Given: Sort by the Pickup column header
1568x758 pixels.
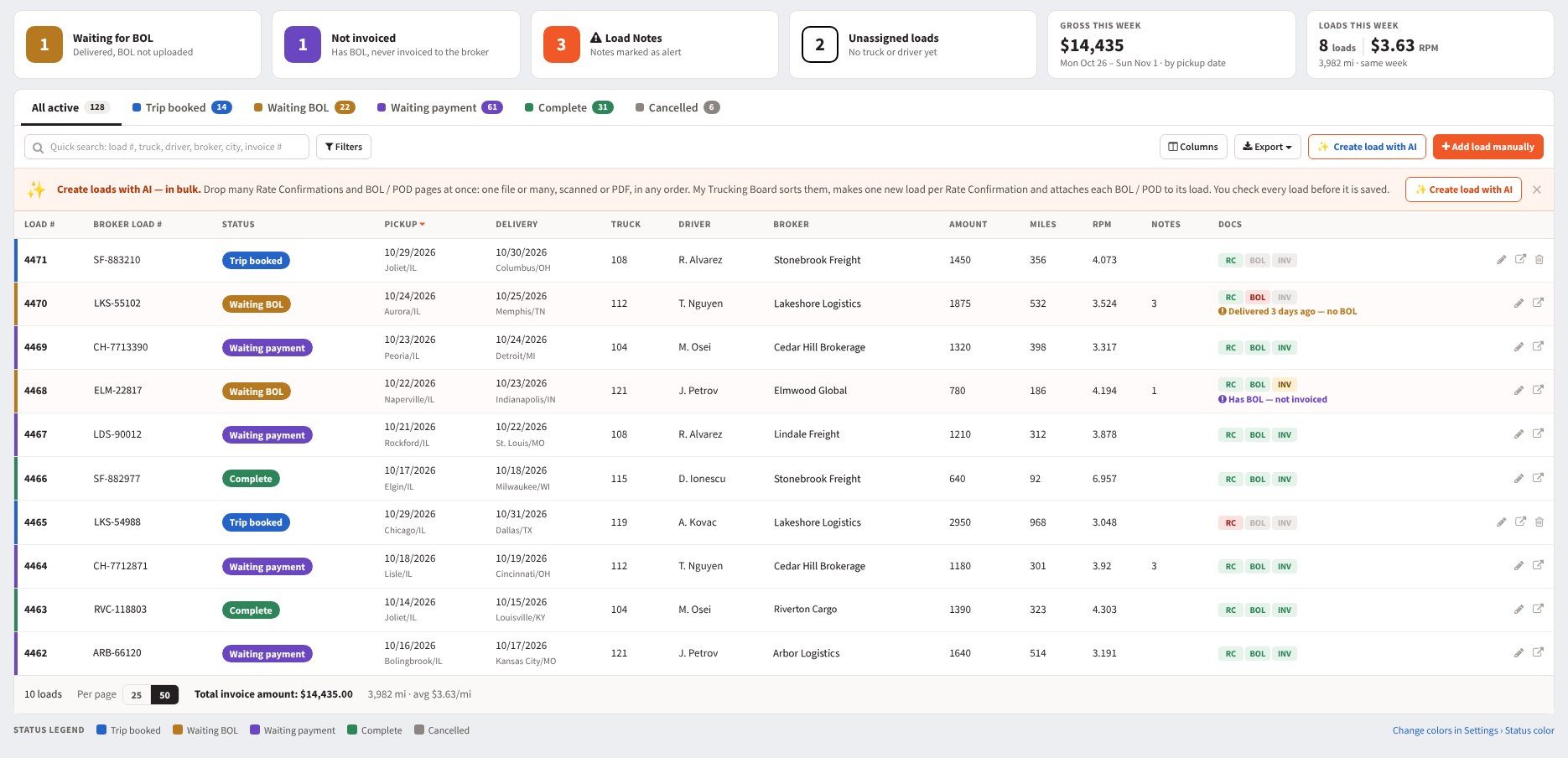Looking at the screenshot, I should point(404,224).
